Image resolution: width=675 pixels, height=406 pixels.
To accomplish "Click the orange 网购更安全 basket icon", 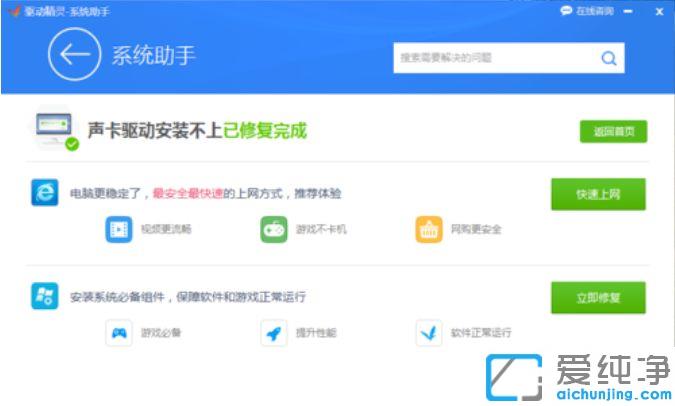I will tap(429, 229).
